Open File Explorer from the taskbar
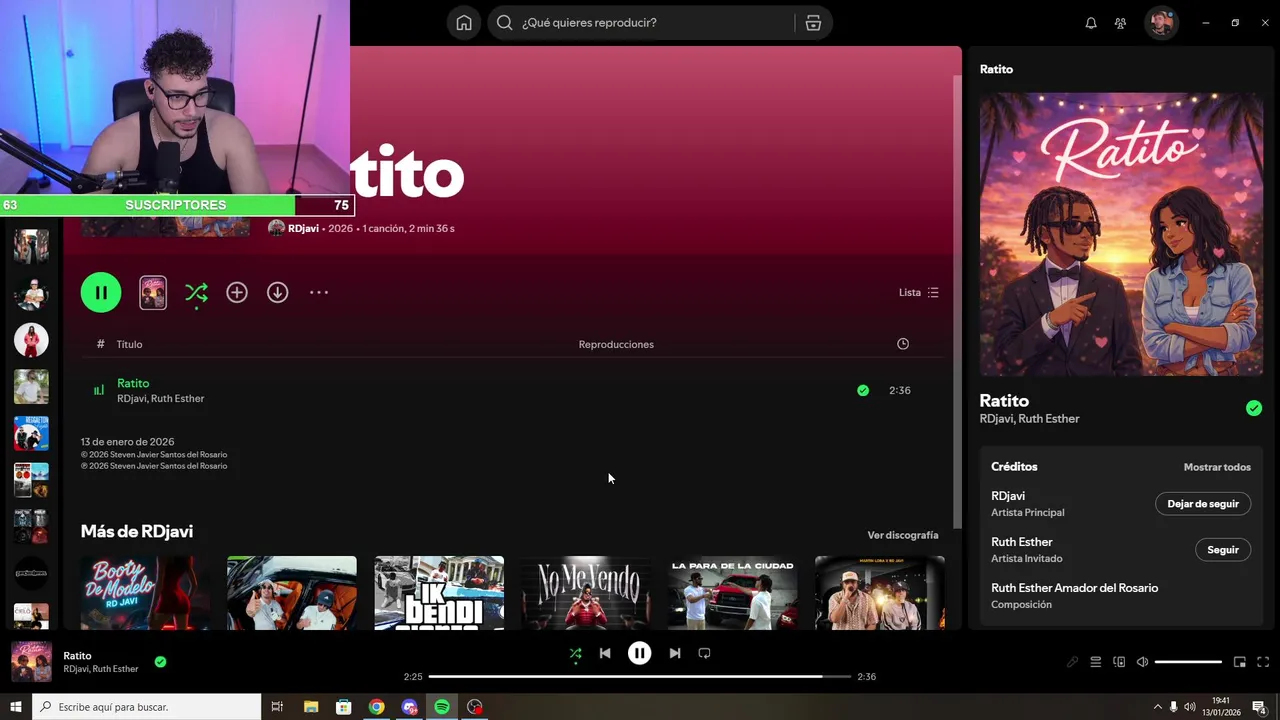Image resolution: width=1280 pixels, height=720 pixels. pos(310,707)
